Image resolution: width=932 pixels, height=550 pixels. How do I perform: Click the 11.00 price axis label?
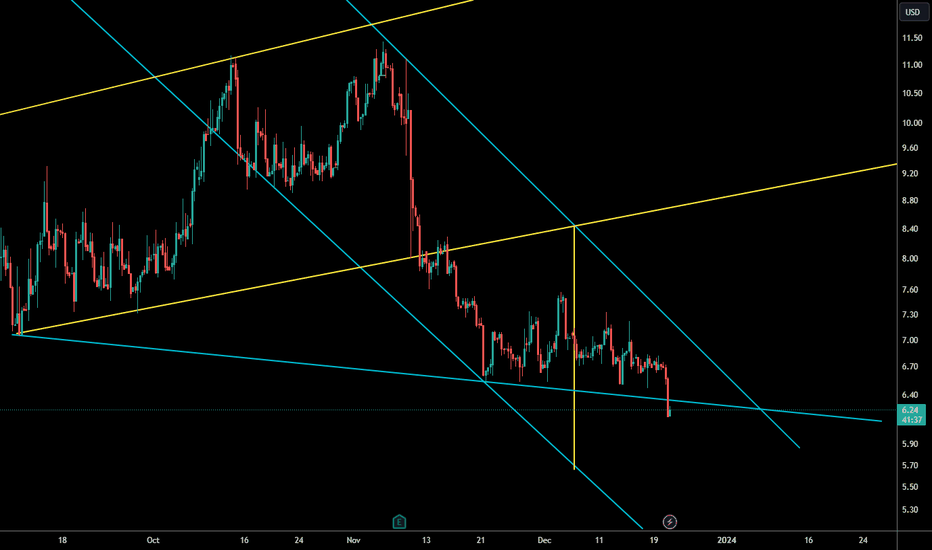click(x=912, y=65)
